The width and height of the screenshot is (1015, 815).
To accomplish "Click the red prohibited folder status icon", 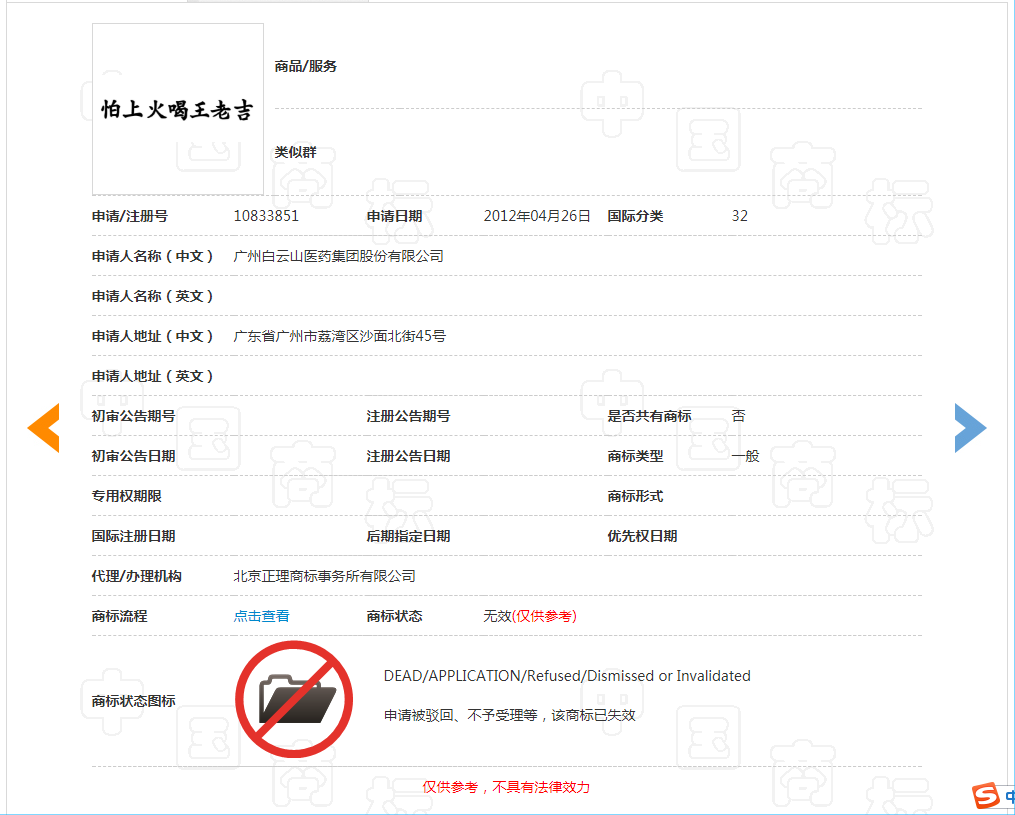I will (294, 699).
